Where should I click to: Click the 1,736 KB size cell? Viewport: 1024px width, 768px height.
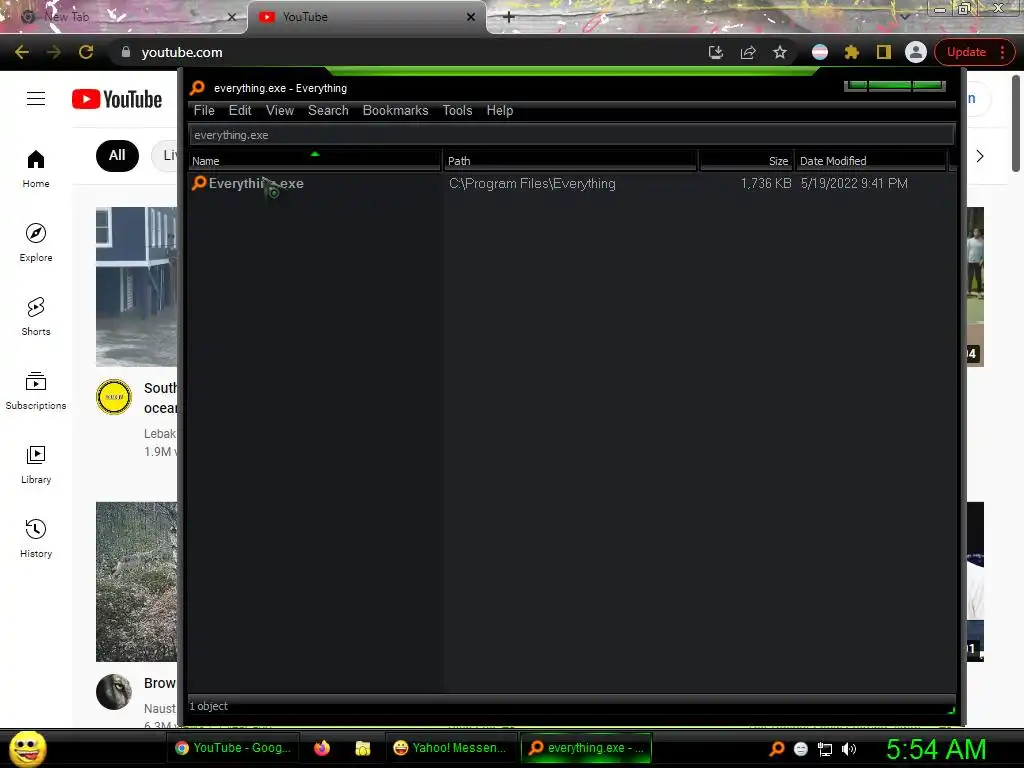coord(765,184)
